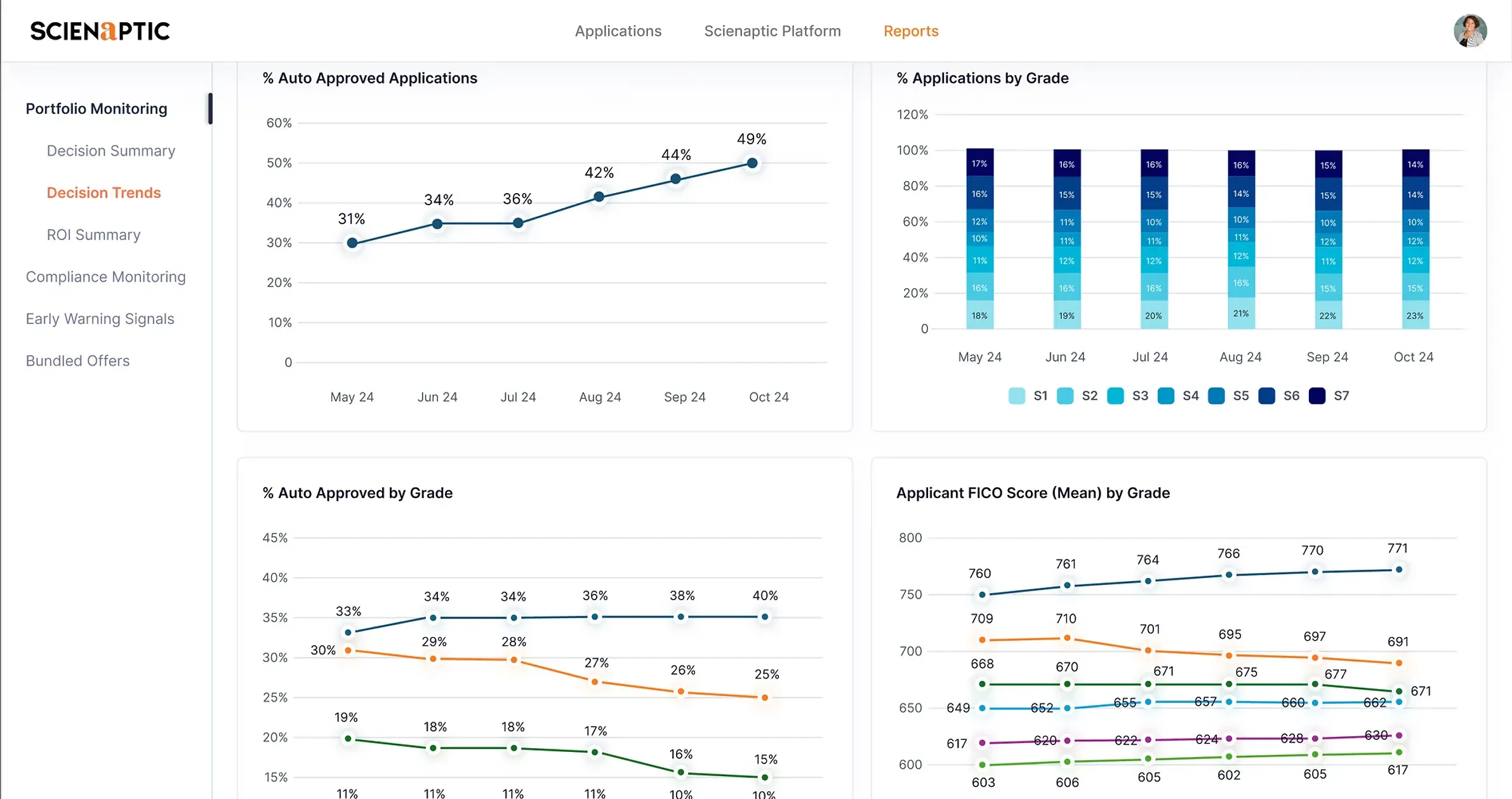This screenshot has width=1512, height=799.
Task: Click the Scienaptic logo
Action: pyautogui.click(x=100, y=31)
